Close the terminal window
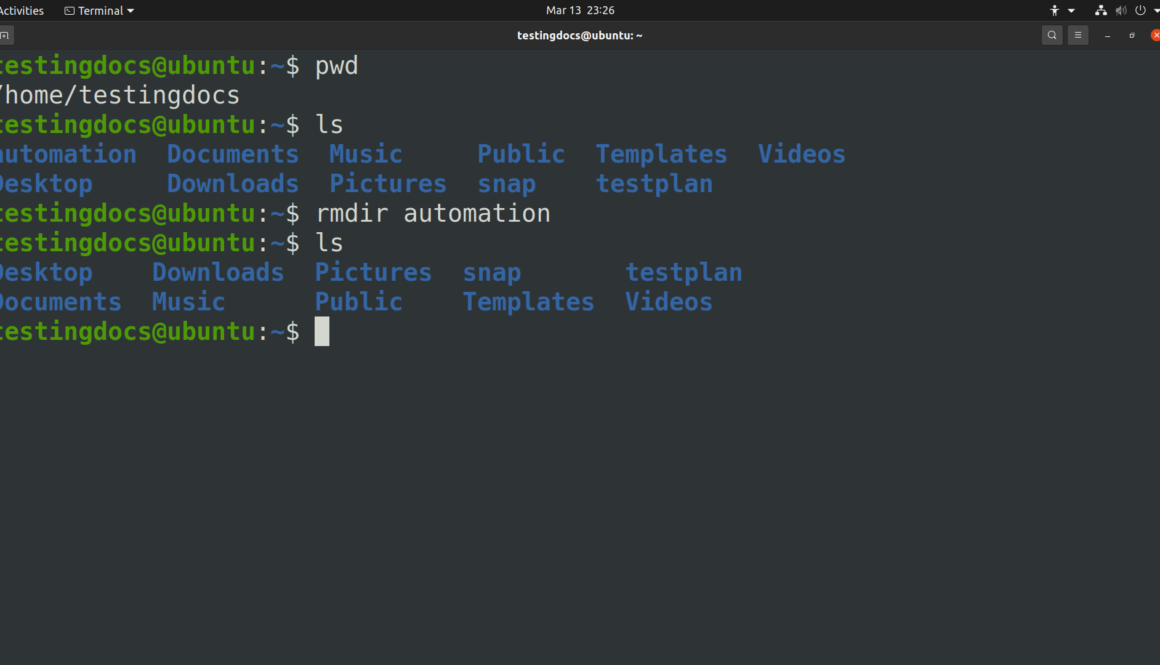The width and height of the screenshot is (1160, 665). coord(1155,35)
